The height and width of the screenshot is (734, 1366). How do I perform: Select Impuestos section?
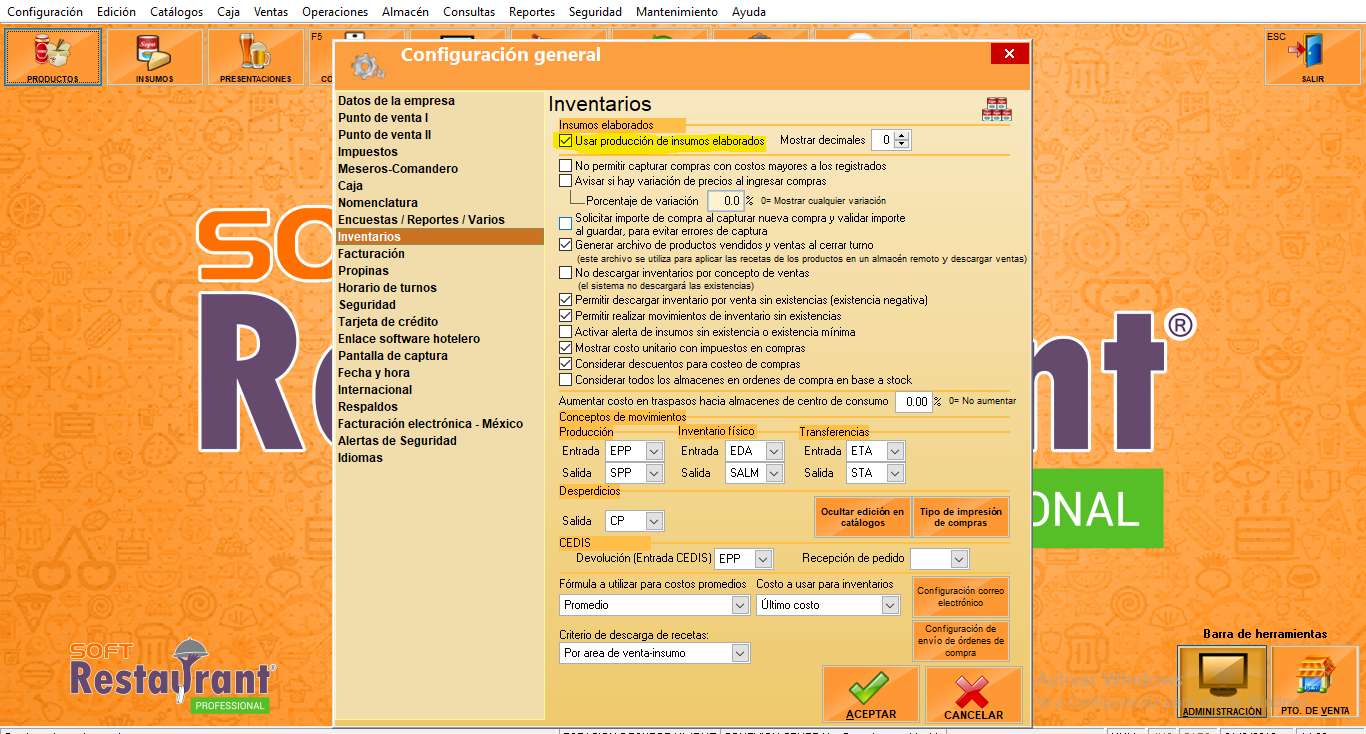(x=368, y=152)
